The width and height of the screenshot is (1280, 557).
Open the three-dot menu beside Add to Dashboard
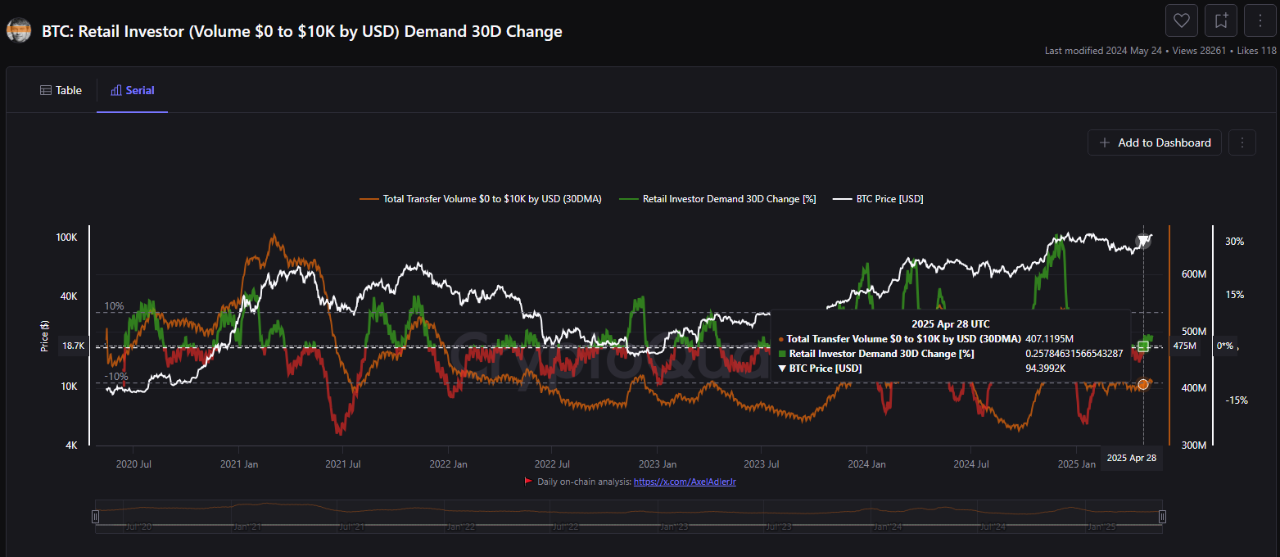[x=1241, y=143]
